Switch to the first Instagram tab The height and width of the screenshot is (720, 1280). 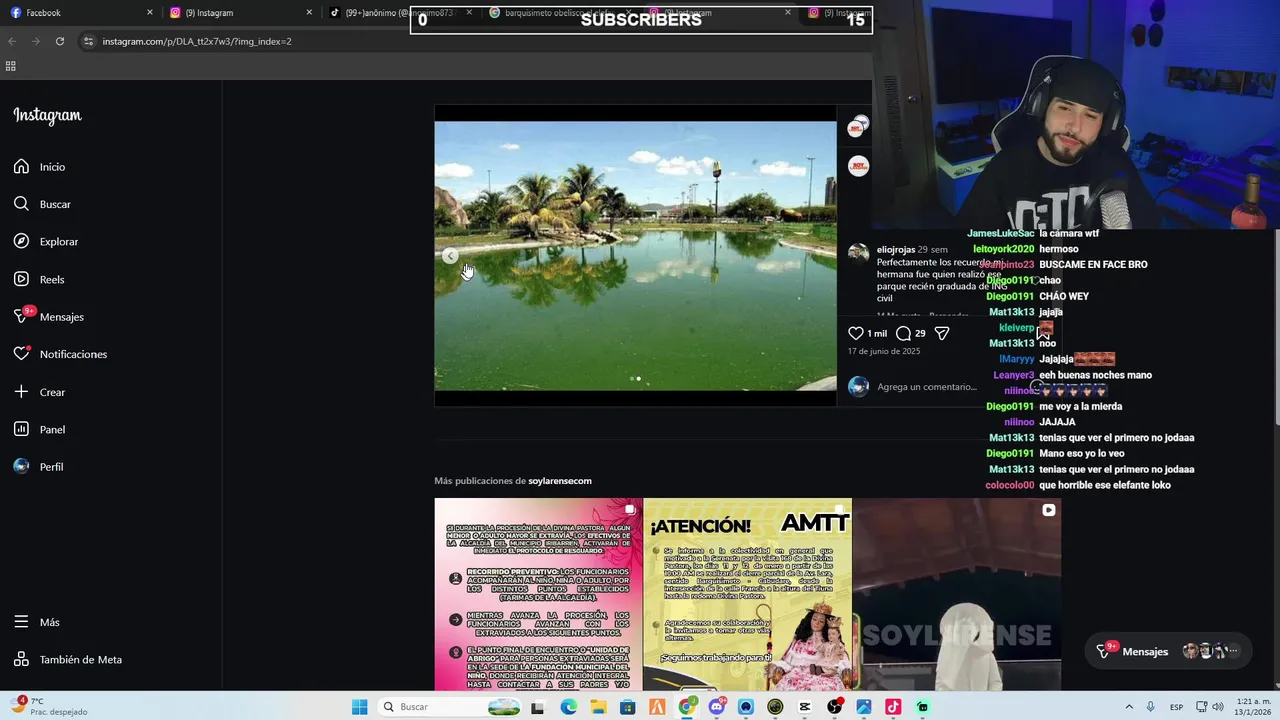[240, 13]
